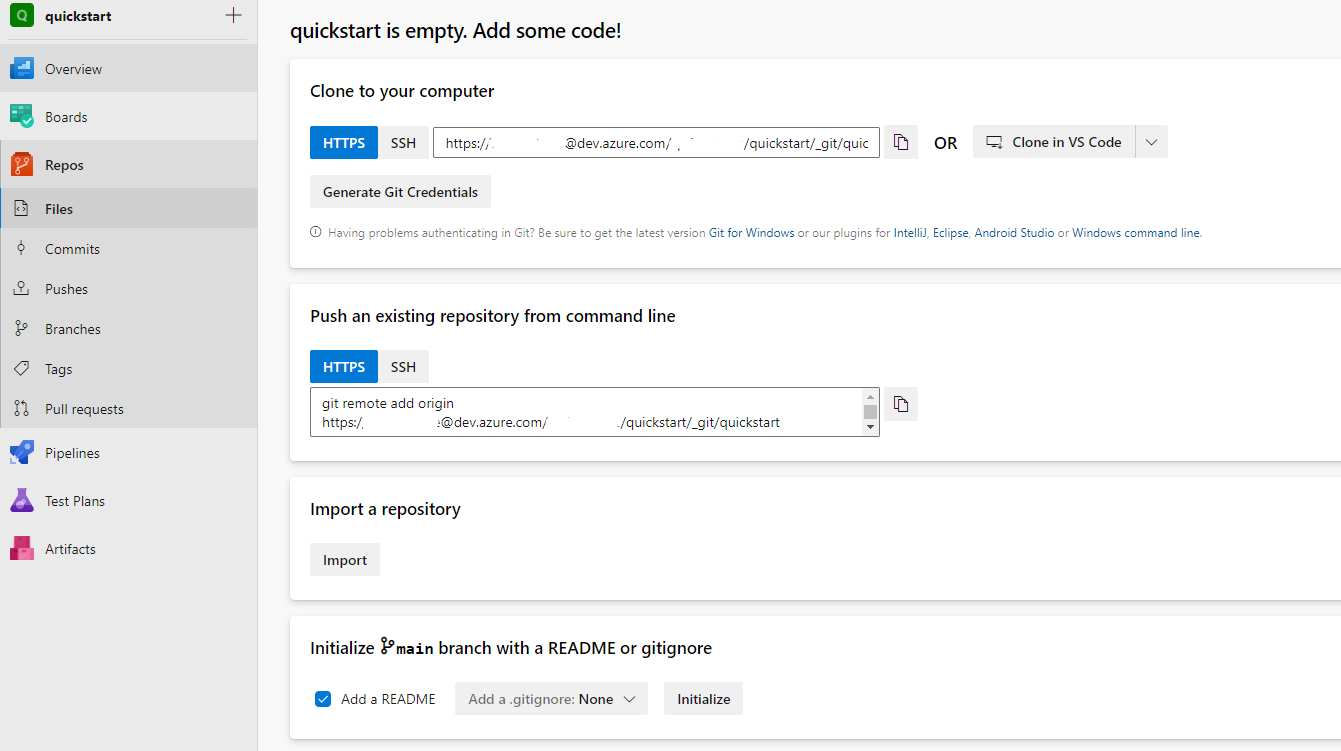The height and width of the screenshot is (751, 1341).
Task: Click the Import button
Action: (x=345, y=560)
